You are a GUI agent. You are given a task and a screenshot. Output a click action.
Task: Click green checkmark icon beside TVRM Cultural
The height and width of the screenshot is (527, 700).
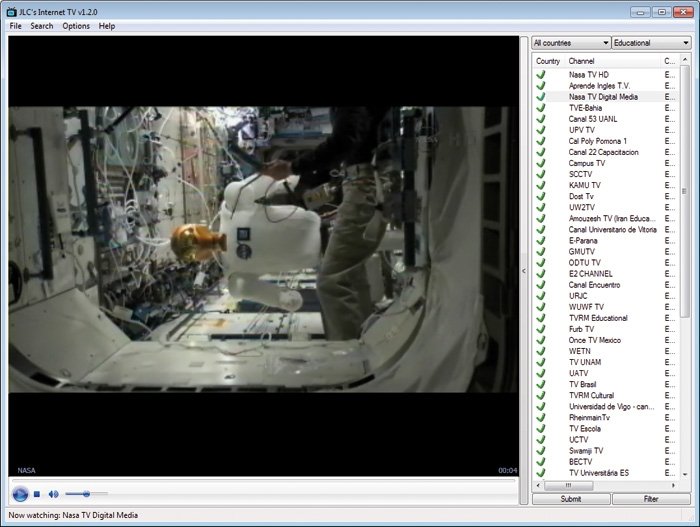click(541, 395)
